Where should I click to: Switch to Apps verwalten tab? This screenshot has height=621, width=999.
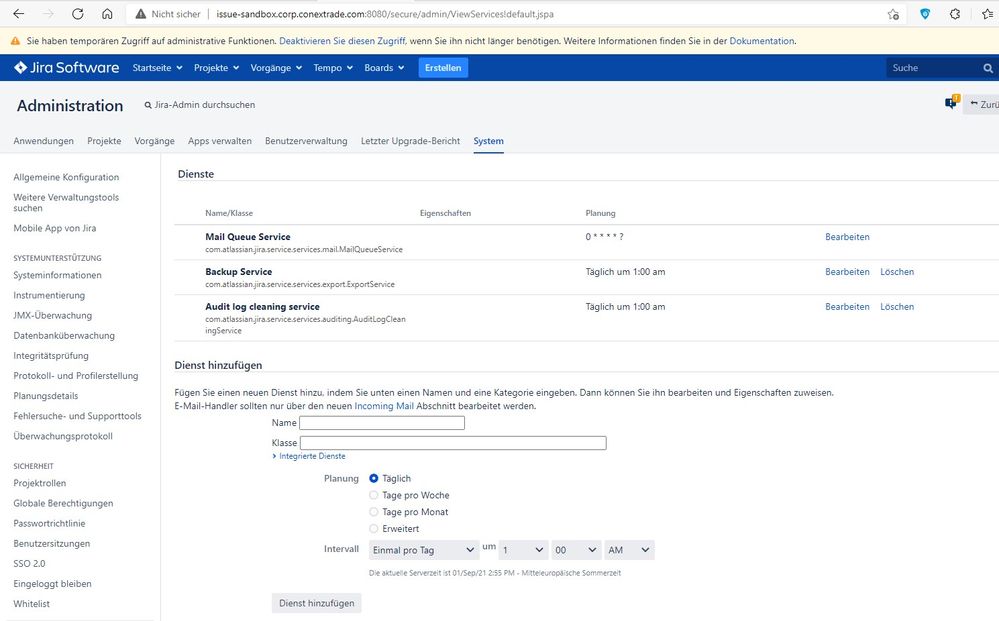click(220, 141)
